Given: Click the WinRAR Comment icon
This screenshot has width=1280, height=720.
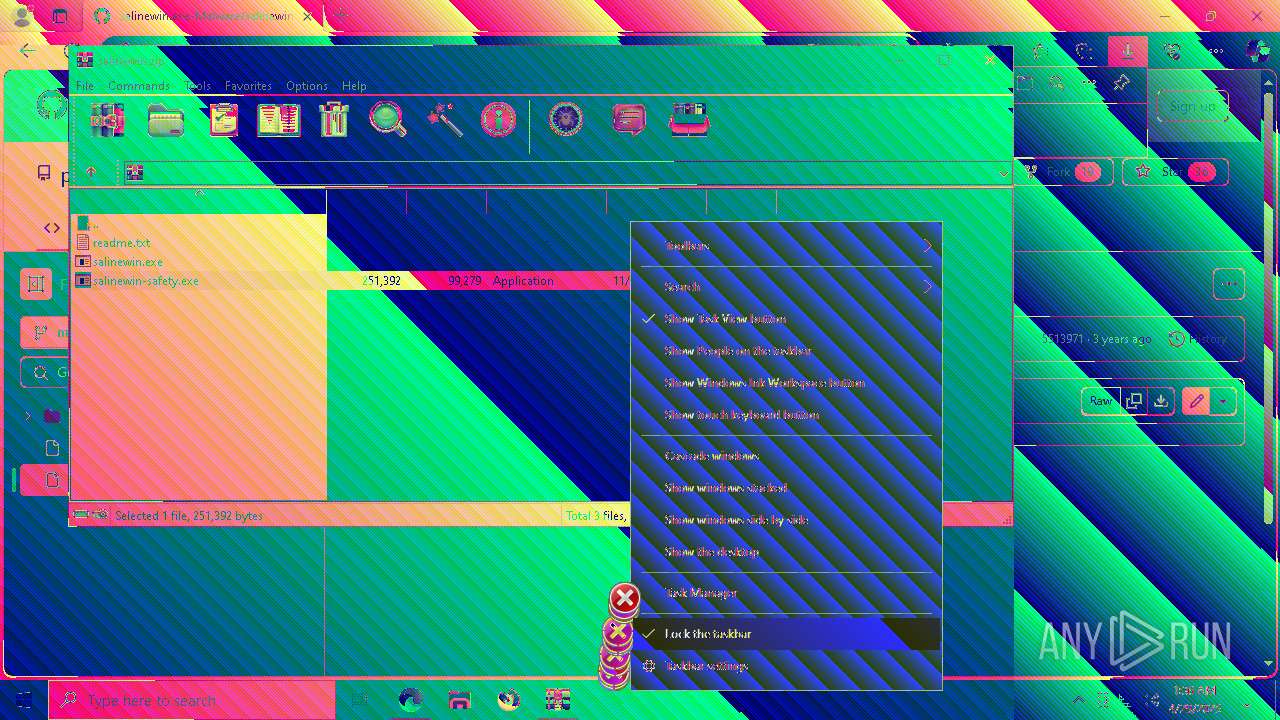Looking at the screenshot, I should (x=628, y=120).
